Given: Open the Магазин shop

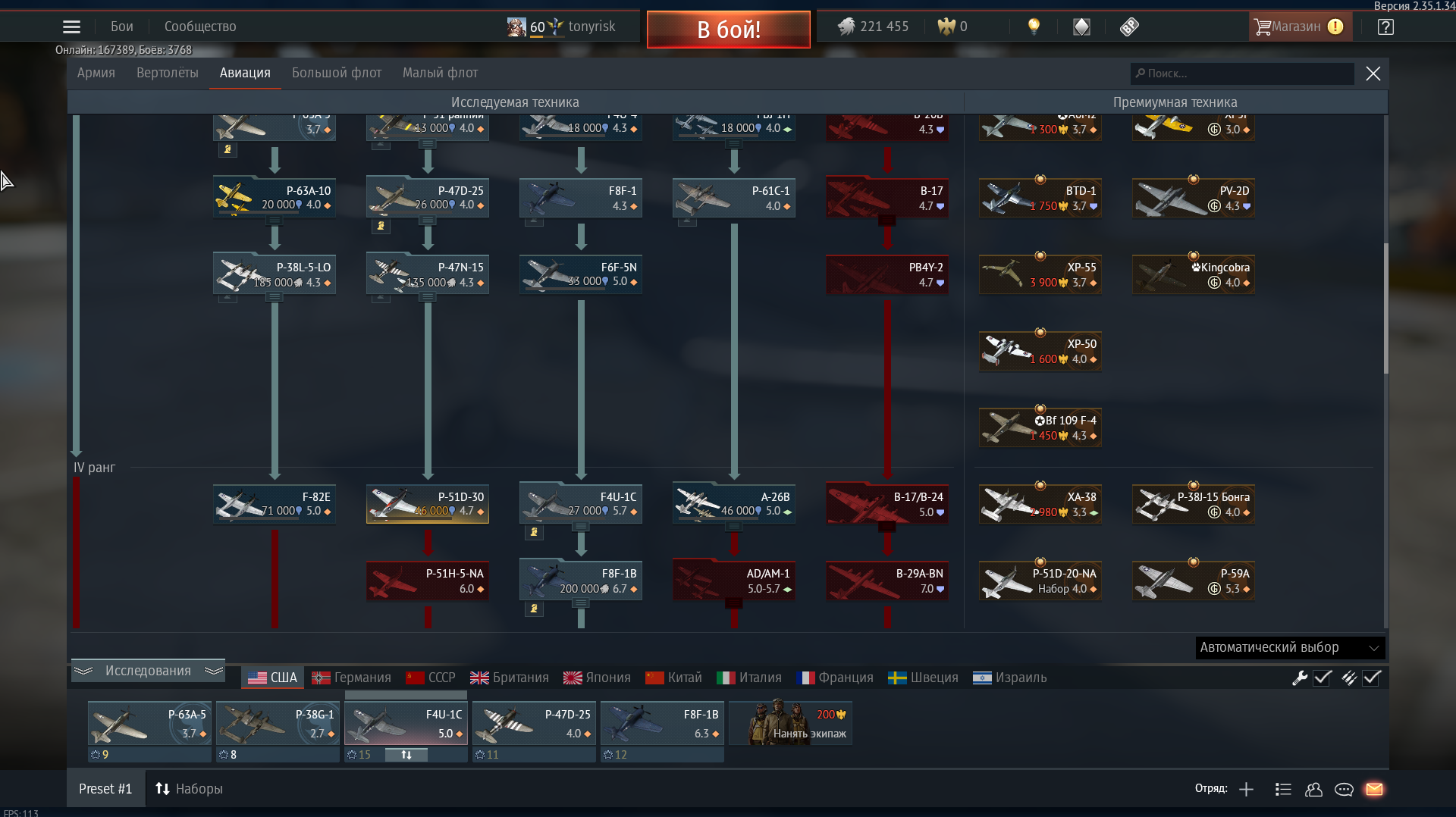Looking at the screenshot, I should point(1300,27).
